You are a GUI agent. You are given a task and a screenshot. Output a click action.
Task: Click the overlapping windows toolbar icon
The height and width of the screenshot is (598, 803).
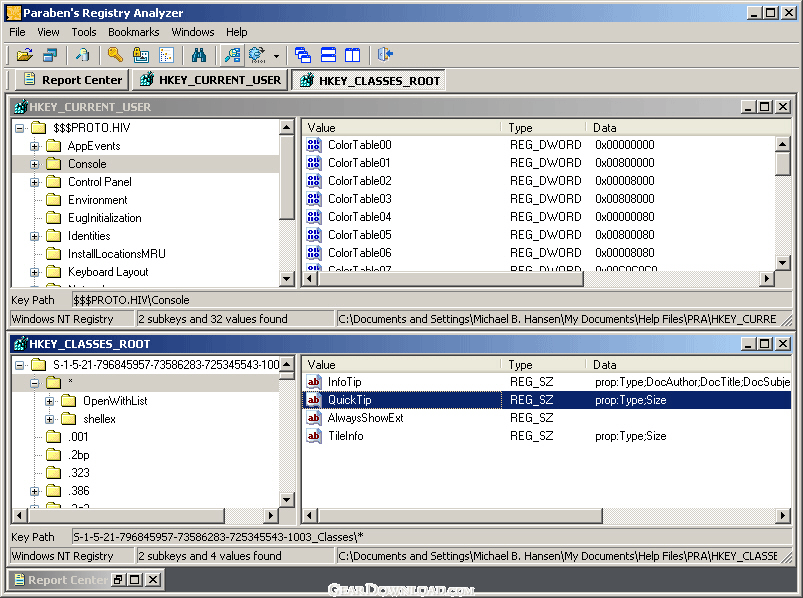click(50, 54)
